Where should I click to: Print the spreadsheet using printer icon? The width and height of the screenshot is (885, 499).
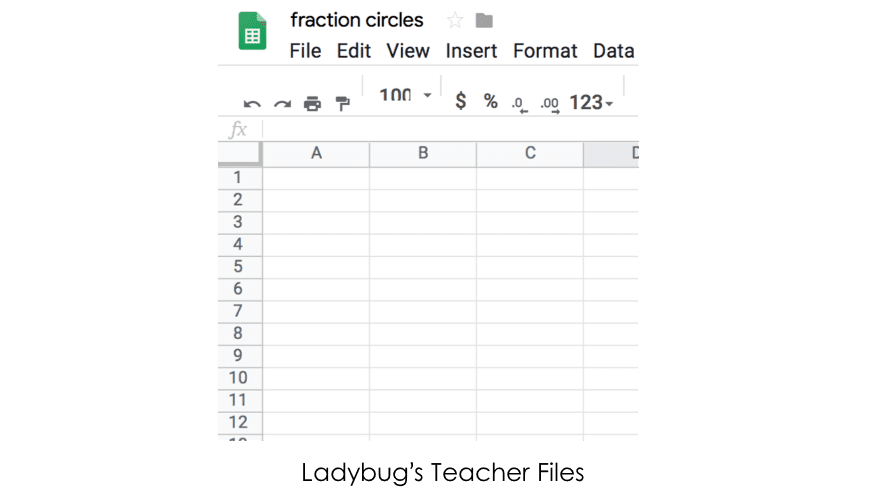pyautogui.click(x=312, y=104)
